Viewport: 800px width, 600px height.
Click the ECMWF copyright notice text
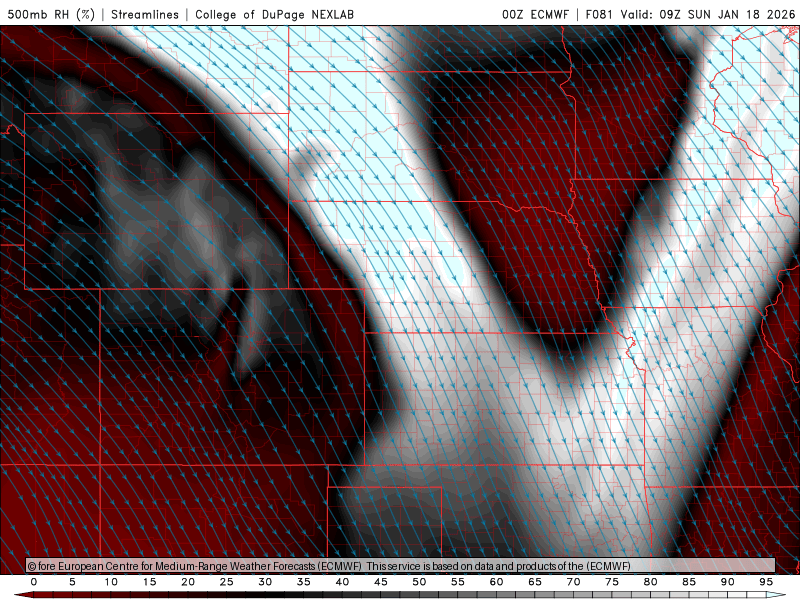point(329,566)
